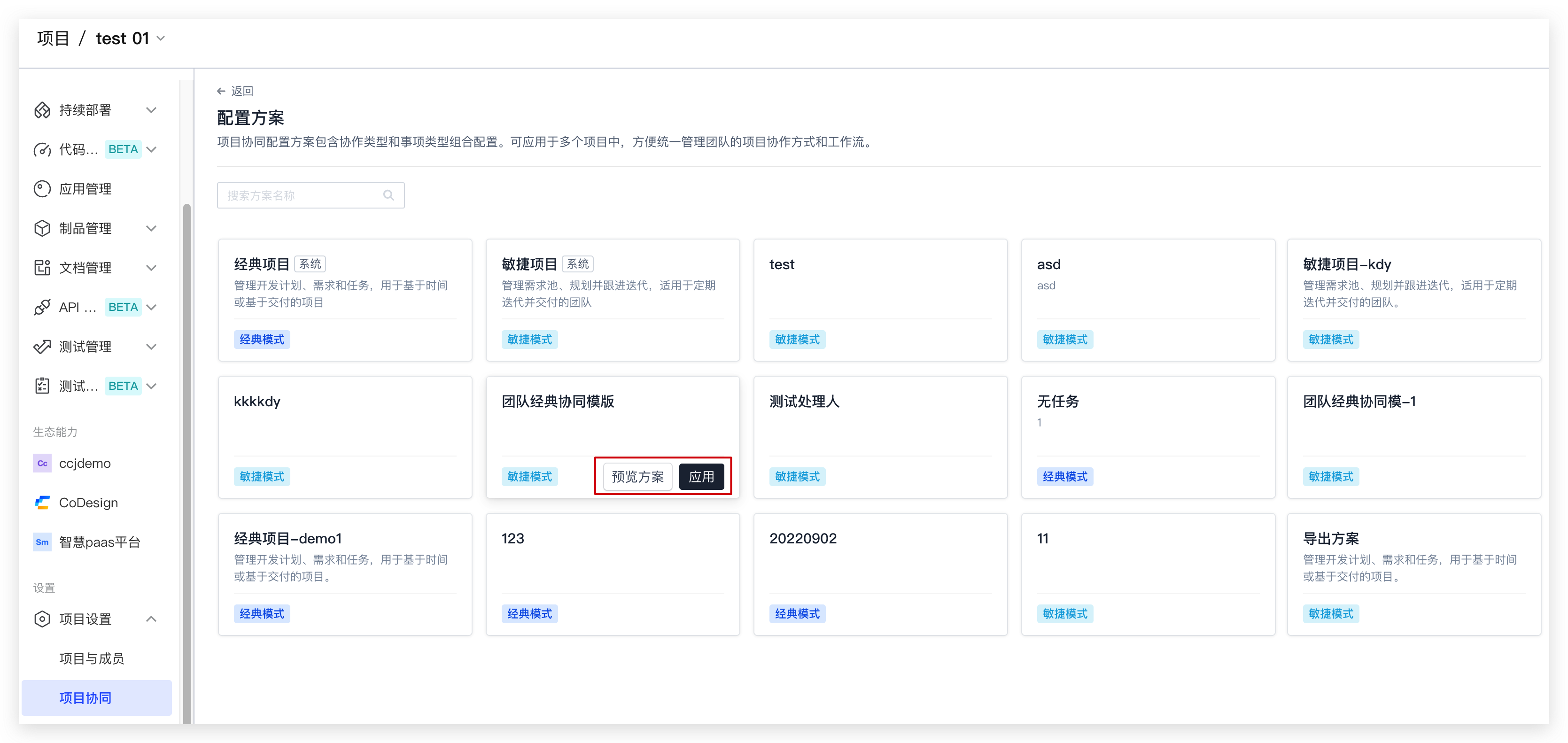
Task: Open the kkkkdy scheme card
Action: 345,437
